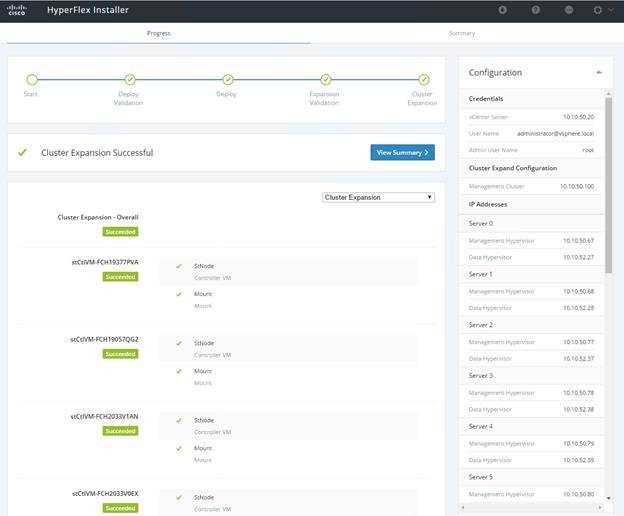This screenshot has height=516, width=624.
Task: Click the Cisco logo in header
Action: (x=17, y=10)
